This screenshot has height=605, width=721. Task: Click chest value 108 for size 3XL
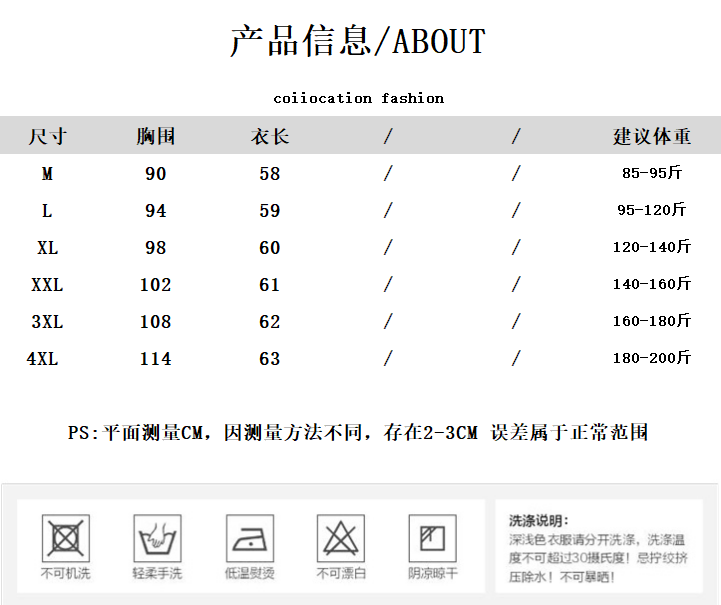(x=155, y=322)
